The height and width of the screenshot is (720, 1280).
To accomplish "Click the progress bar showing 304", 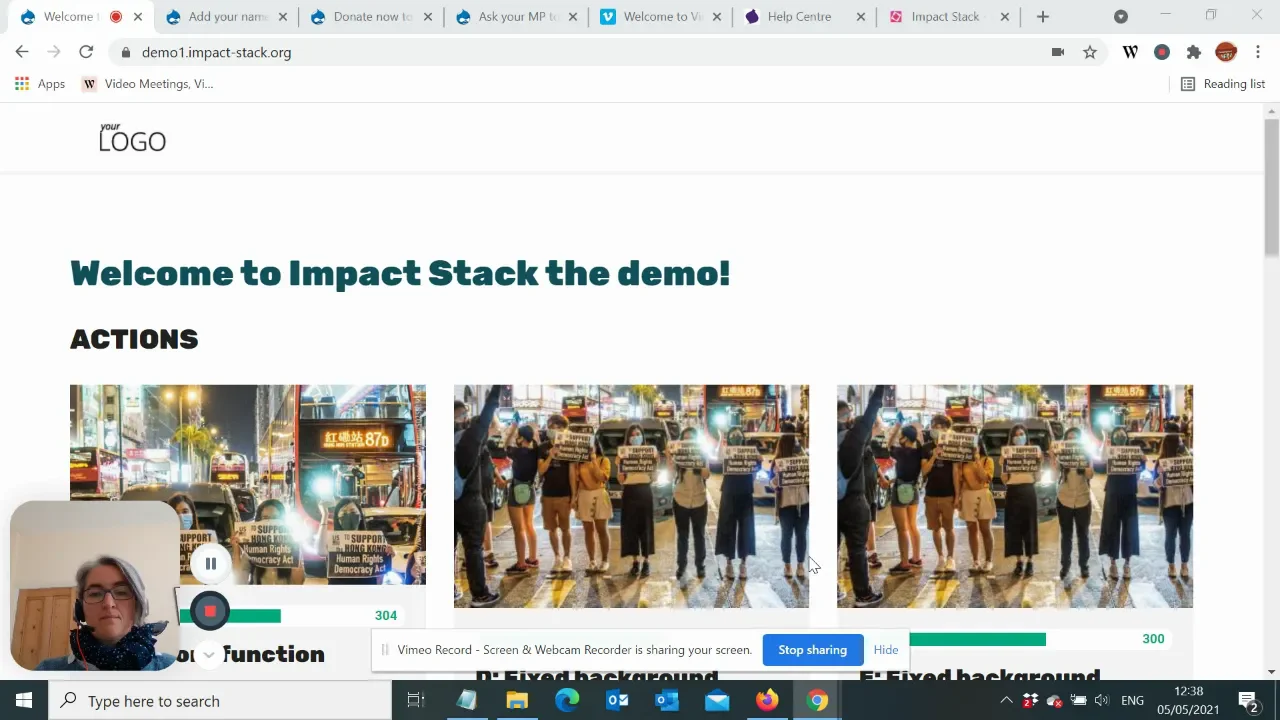I will tap(288, 616).
